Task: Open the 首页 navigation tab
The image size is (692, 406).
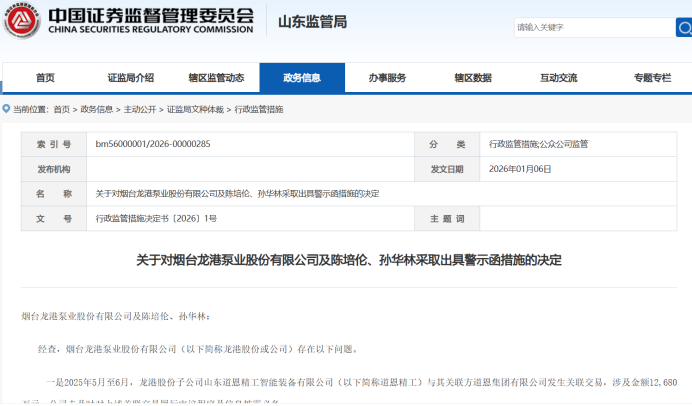Action: [45, 78]
